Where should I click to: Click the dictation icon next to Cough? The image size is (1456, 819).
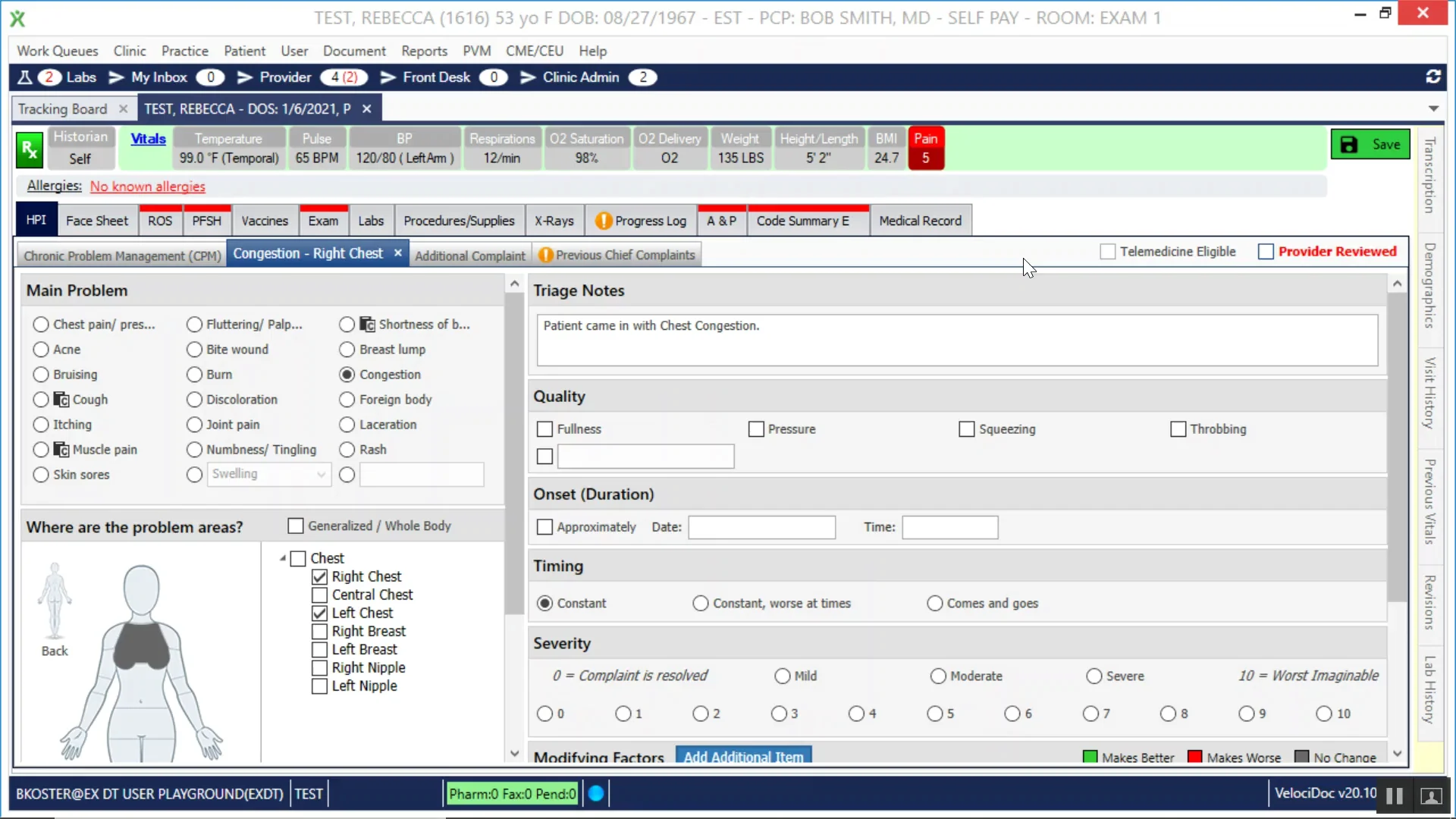(x=61, y=399)
